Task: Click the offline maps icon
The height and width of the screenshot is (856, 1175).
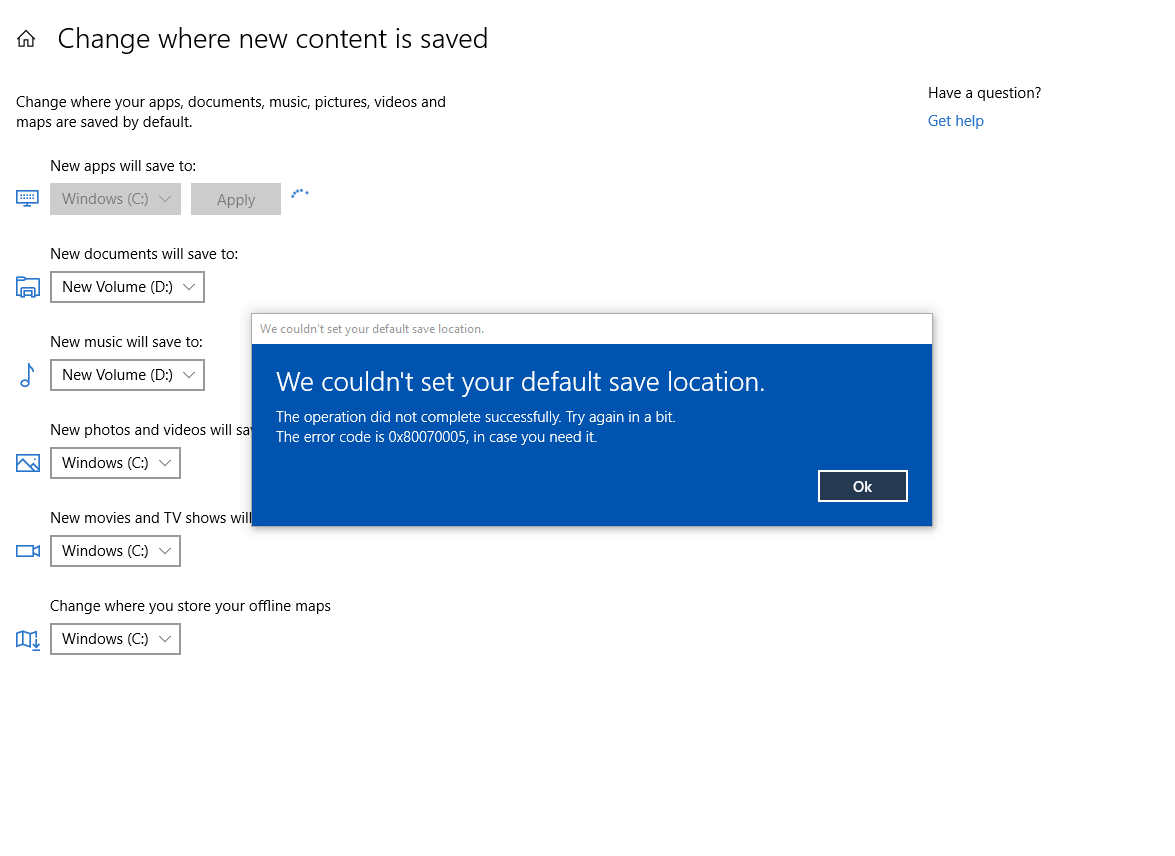Action: (x=27, y=639)
